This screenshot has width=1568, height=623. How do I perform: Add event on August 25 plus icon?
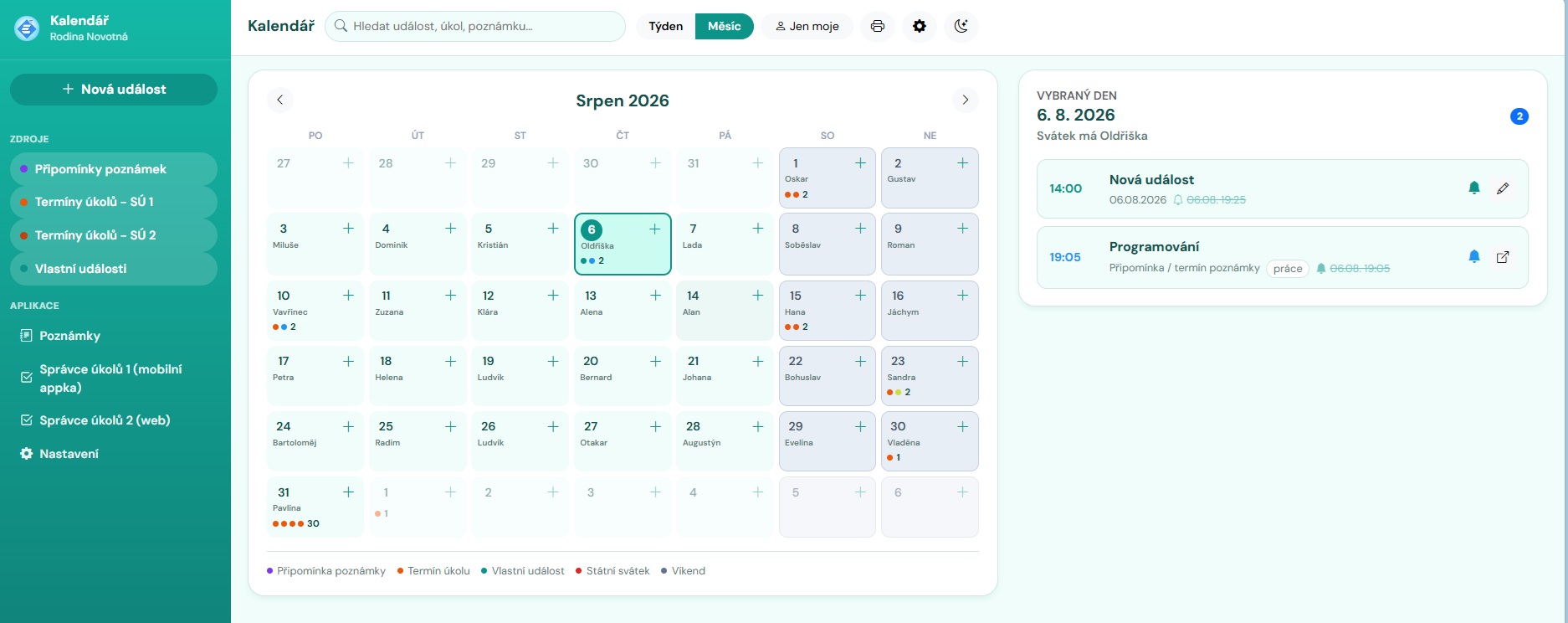[x=450, y=426]
